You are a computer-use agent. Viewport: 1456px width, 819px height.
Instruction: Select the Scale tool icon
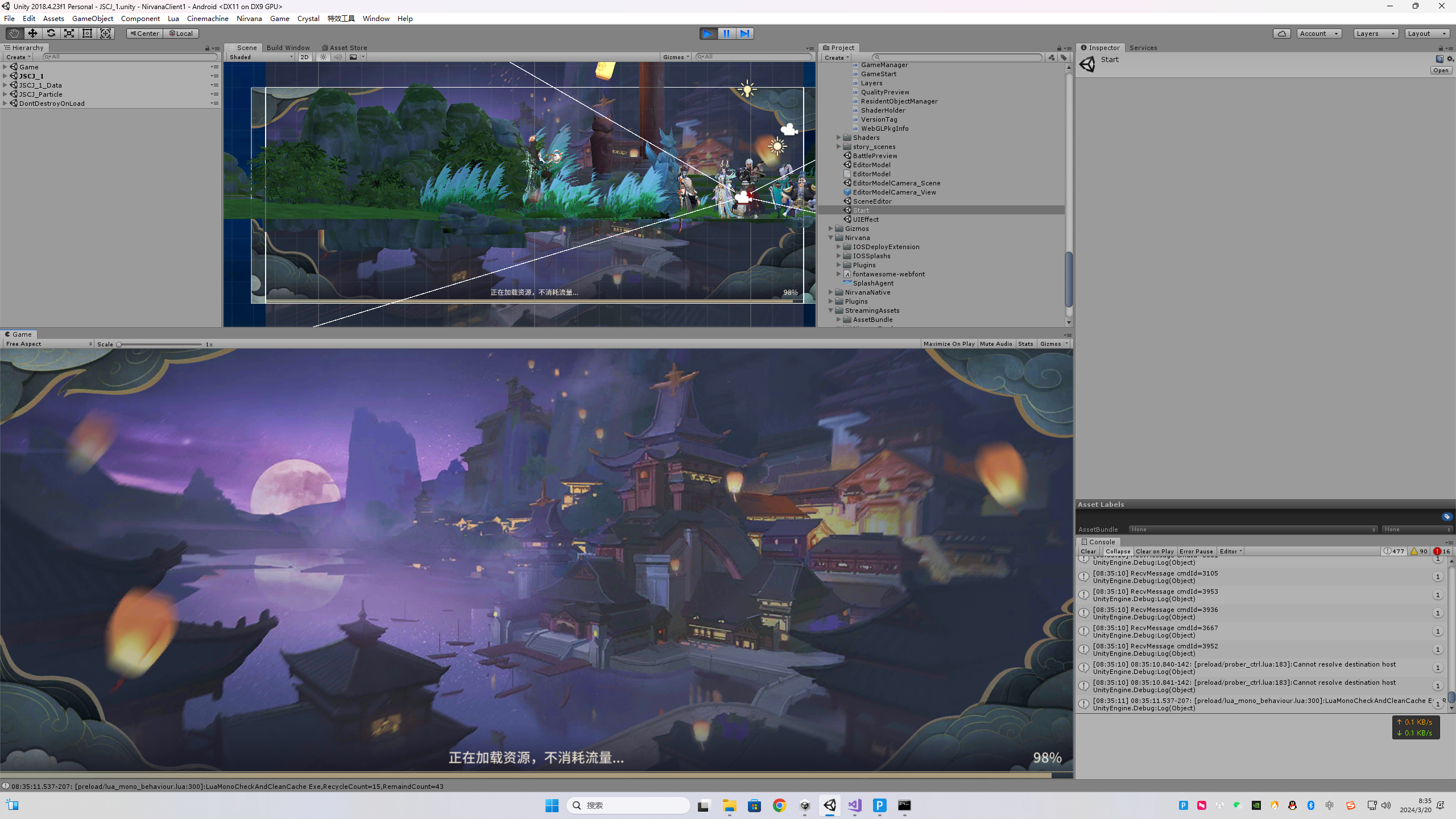pyautogui.click(x=69, y=34)
